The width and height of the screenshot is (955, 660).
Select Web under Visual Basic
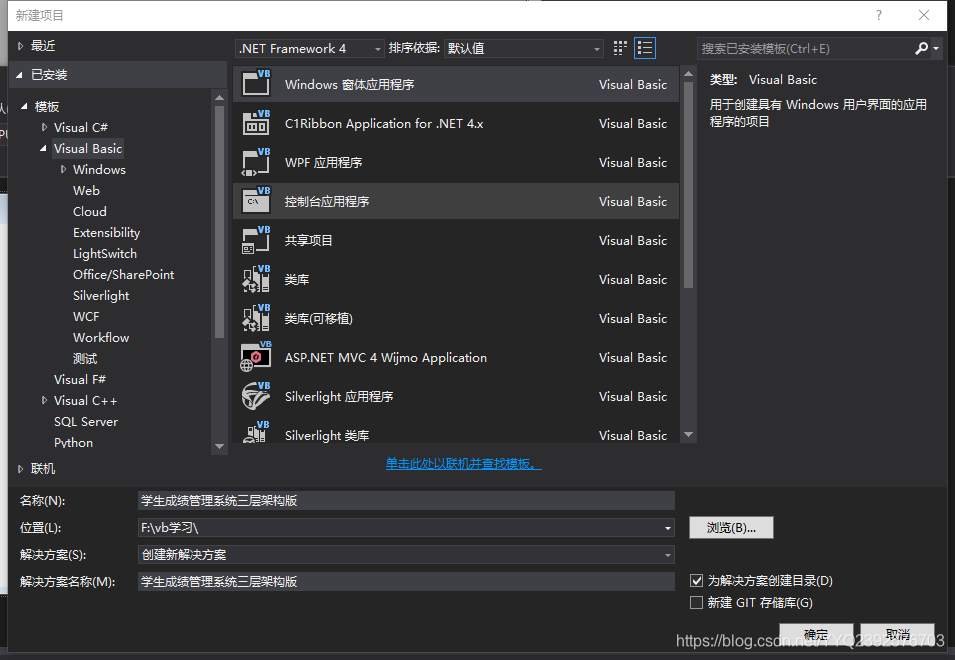click(x=86, y=191)
